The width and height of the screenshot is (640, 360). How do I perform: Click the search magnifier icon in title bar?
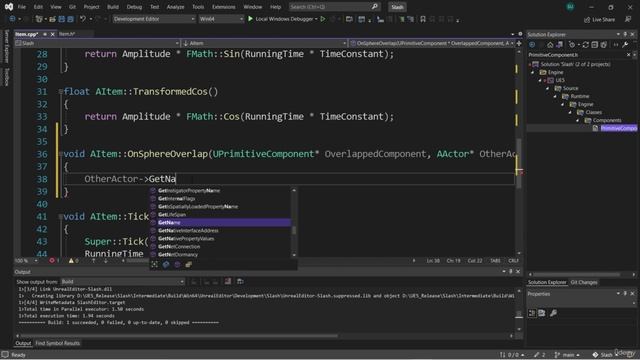coord(375,7)
